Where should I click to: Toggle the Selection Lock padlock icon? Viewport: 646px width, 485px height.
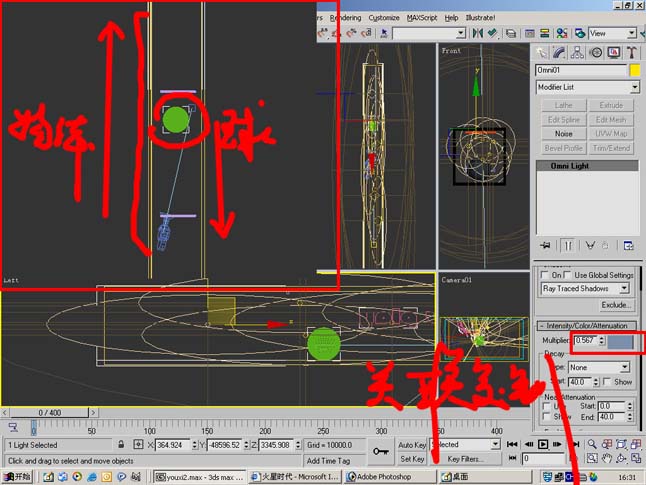121,445
